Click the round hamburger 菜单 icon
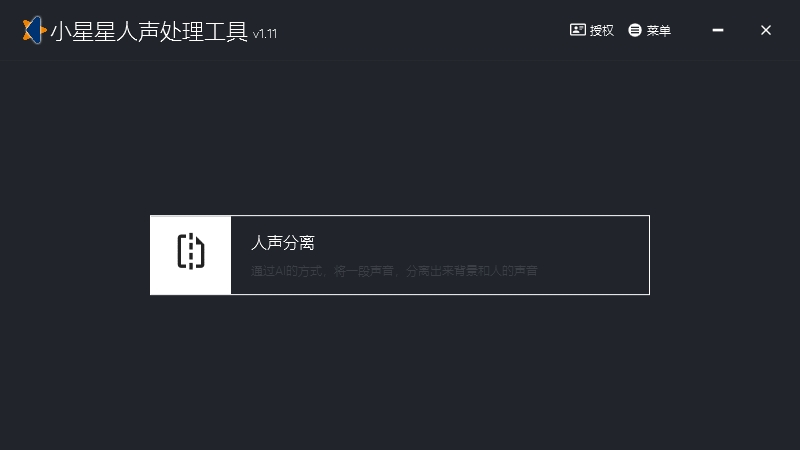This screenshot has height=450, width=800. (635, 30)
